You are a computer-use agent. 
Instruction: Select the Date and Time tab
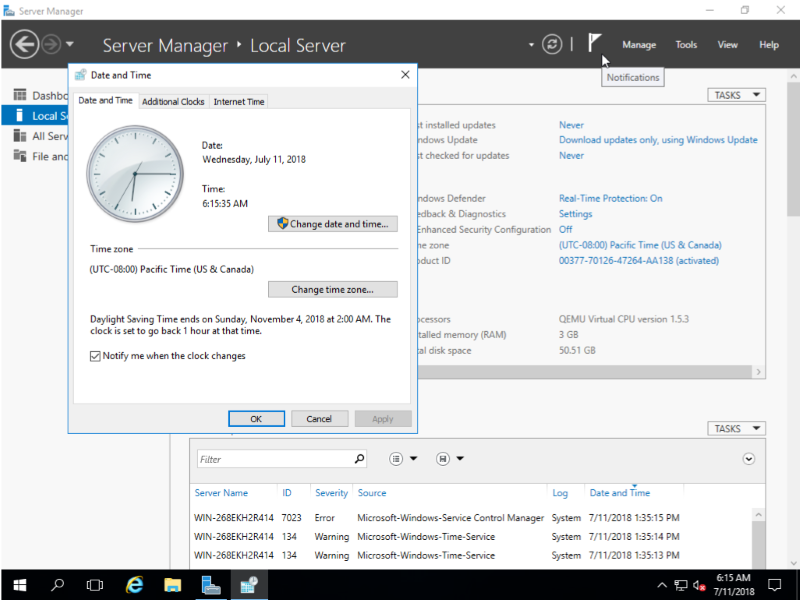105,101
